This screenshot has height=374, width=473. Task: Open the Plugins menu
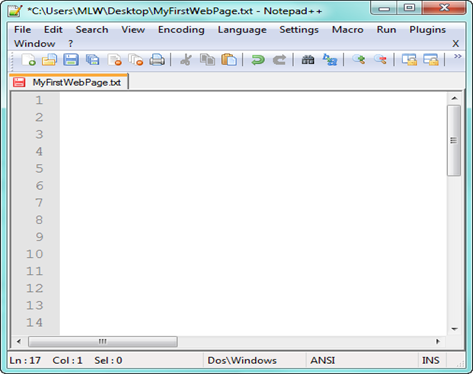click(x=428, y=30)
